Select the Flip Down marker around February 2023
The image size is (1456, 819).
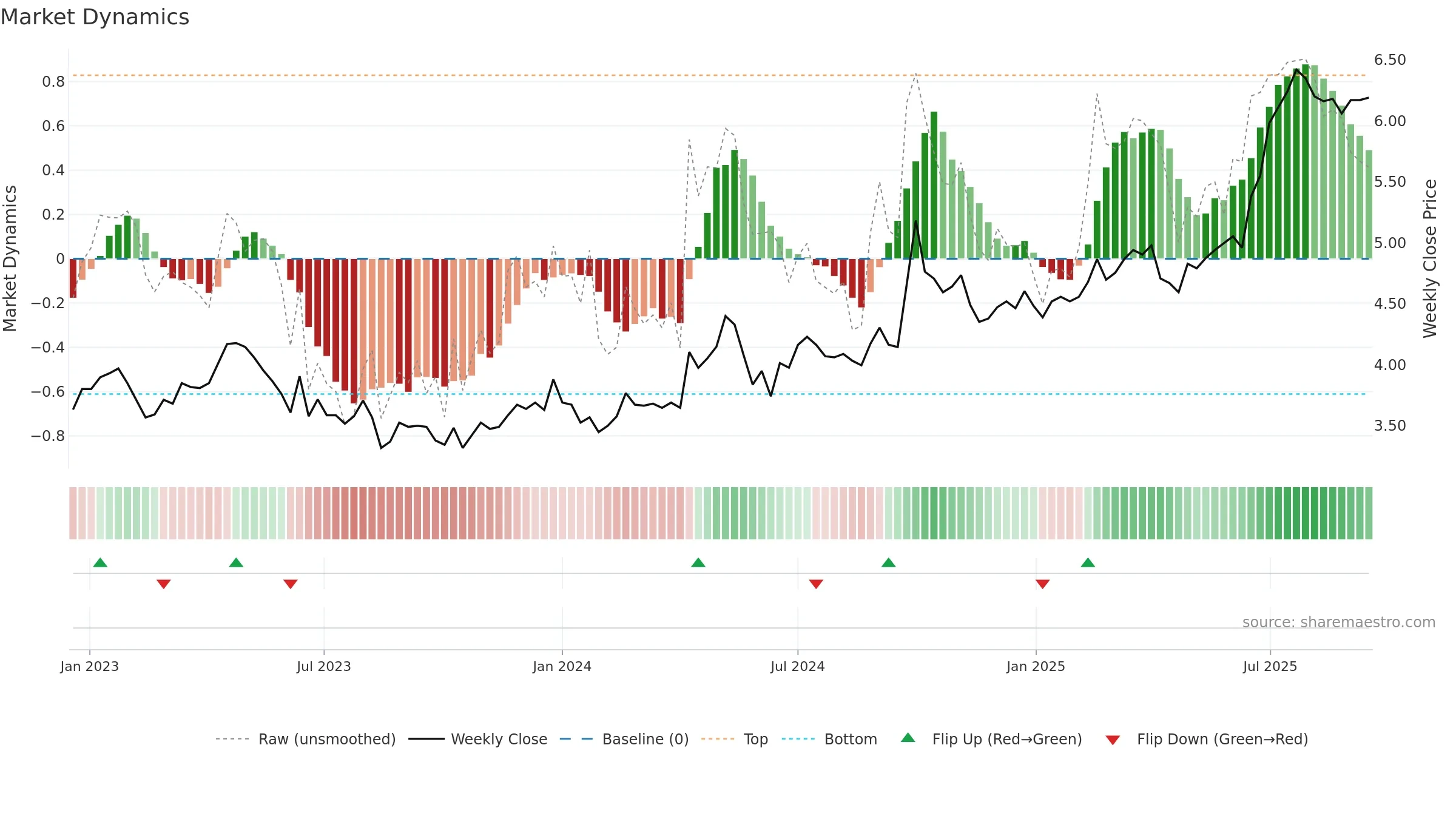click(x=164, y=584)
